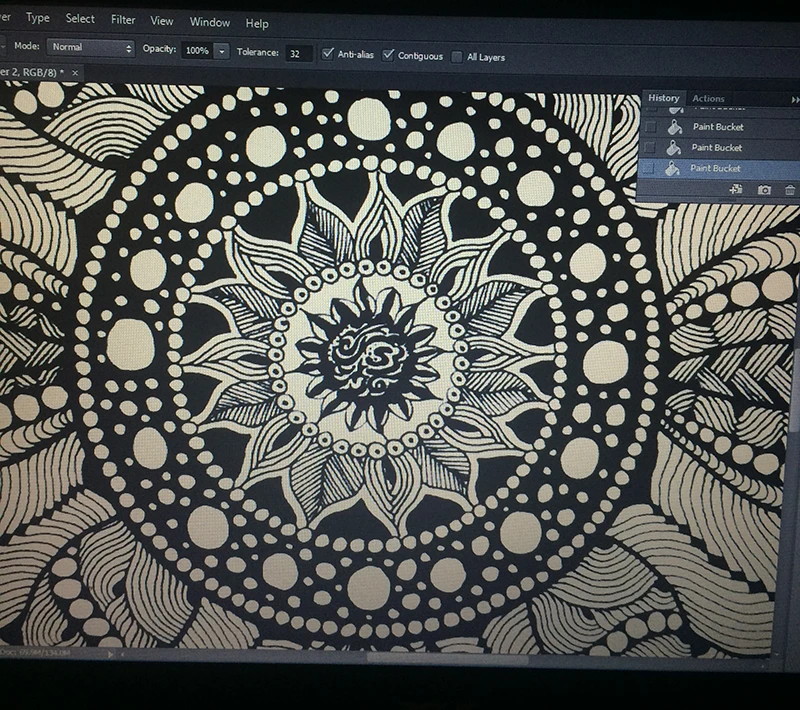The image size is (800, 710).
Task: Set history brush source on last Paint Bucket state
Action: point(648,168)
